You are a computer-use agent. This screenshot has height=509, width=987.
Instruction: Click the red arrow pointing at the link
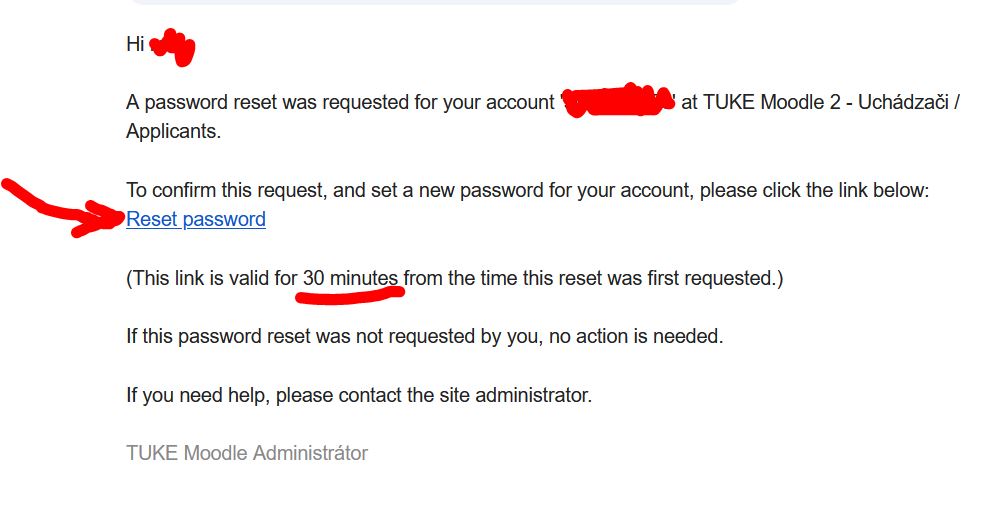click(60, 208)
